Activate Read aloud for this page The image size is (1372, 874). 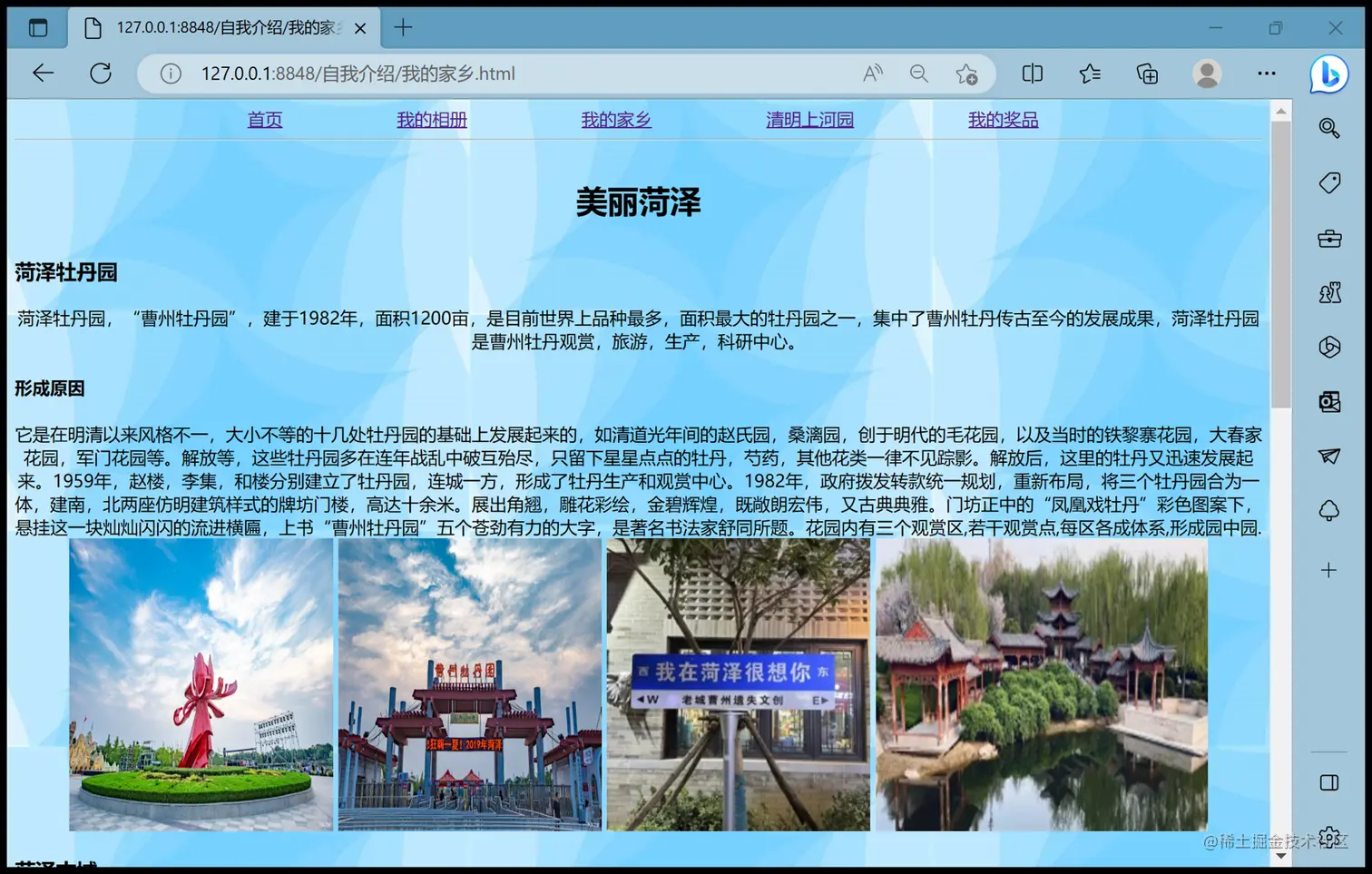coord(872,74)
